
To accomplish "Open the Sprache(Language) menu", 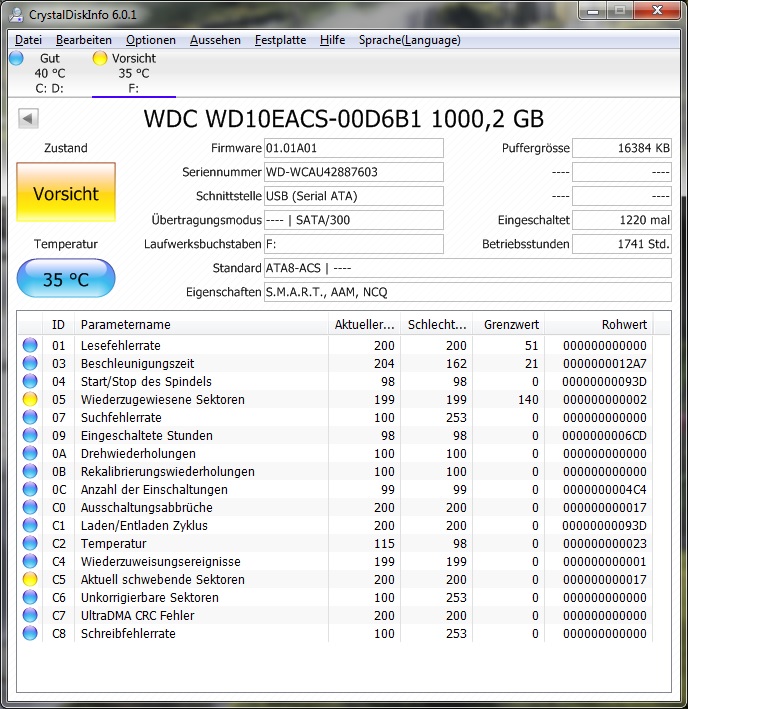I will 409,40.
